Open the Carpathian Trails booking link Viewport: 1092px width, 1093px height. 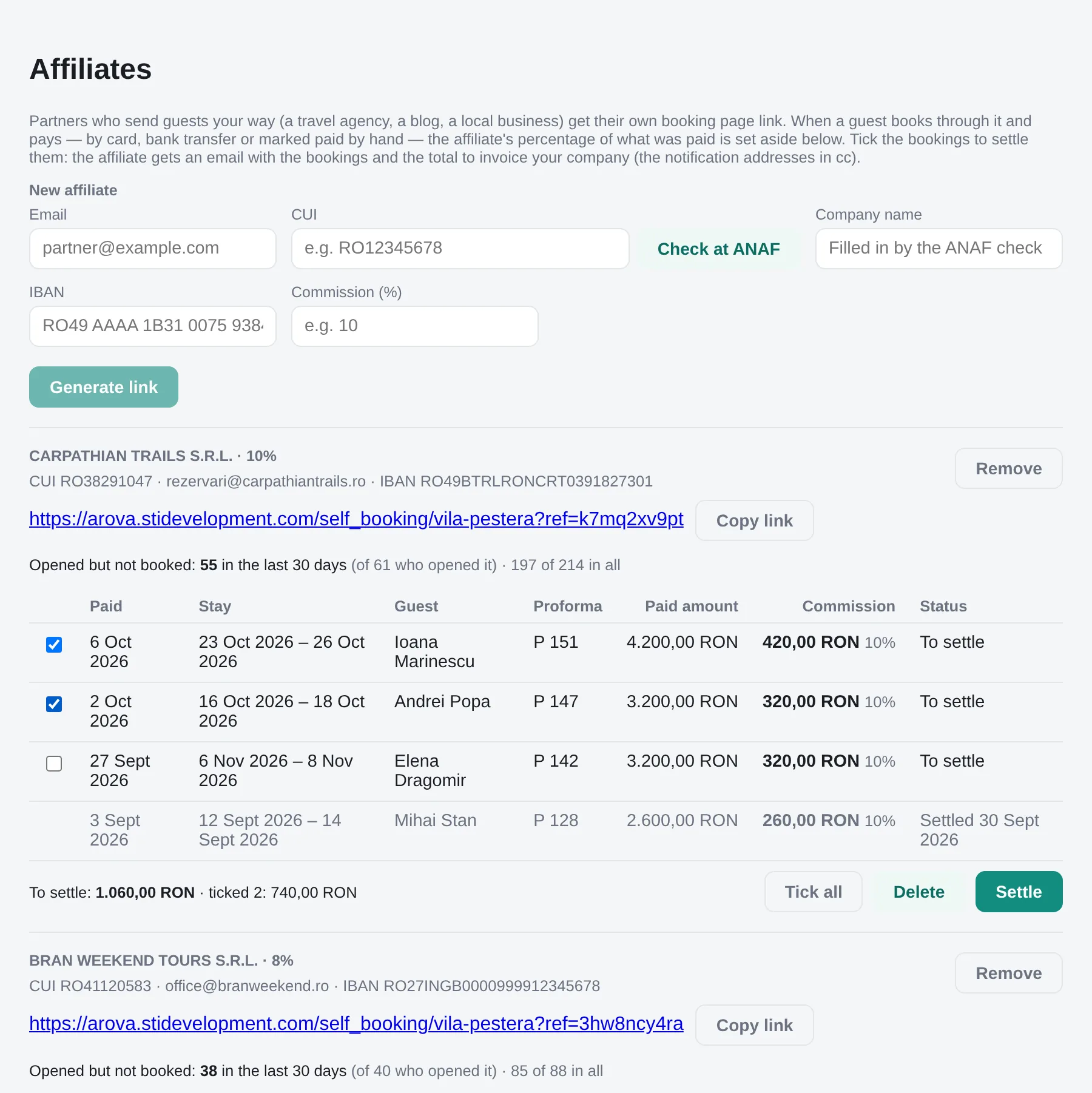356,519
